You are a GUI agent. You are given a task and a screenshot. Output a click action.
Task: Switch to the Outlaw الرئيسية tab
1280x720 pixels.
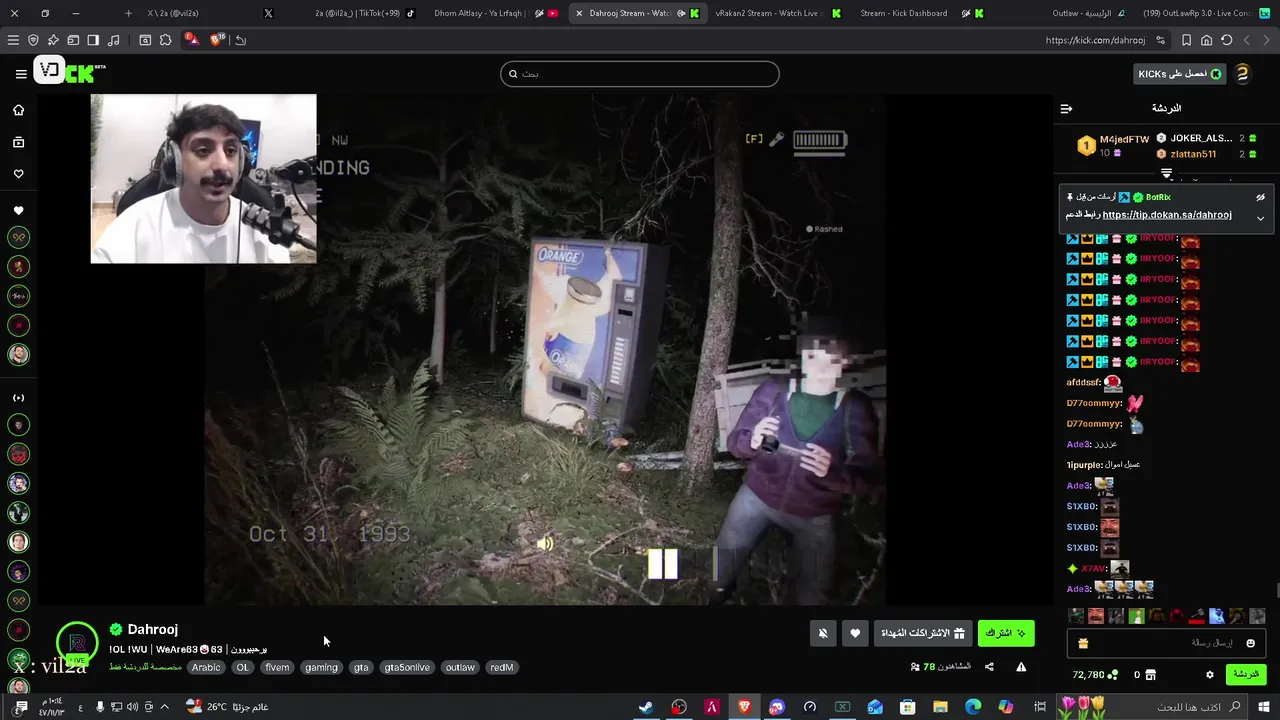(1082, 13)
